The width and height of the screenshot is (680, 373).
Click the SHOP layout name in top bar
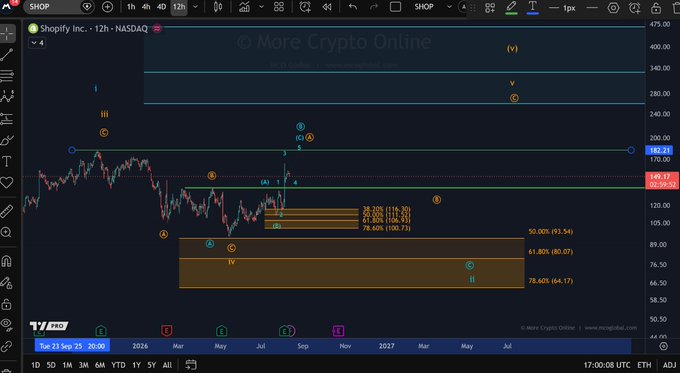point(424,7)
